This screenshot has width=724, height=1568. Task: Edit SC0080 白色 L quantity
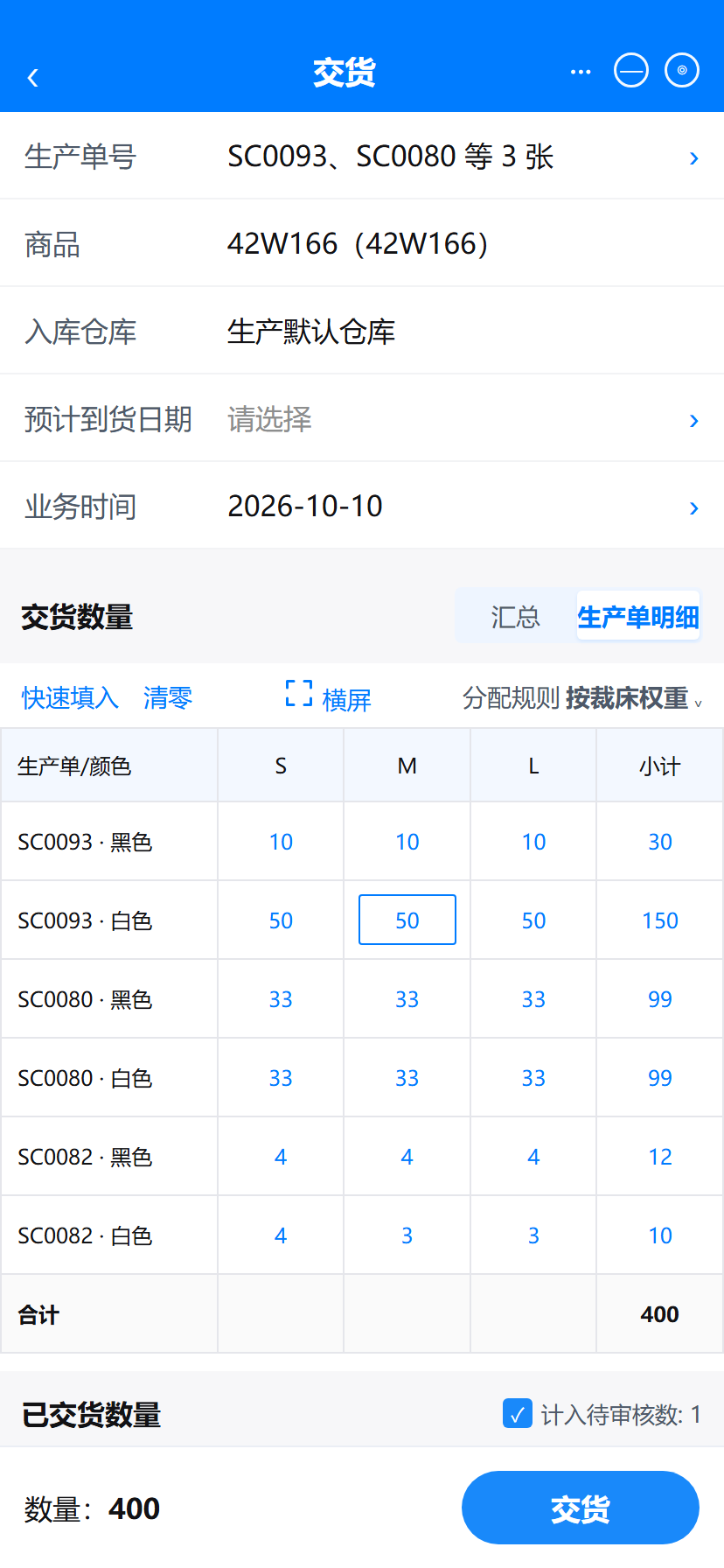533,1078
